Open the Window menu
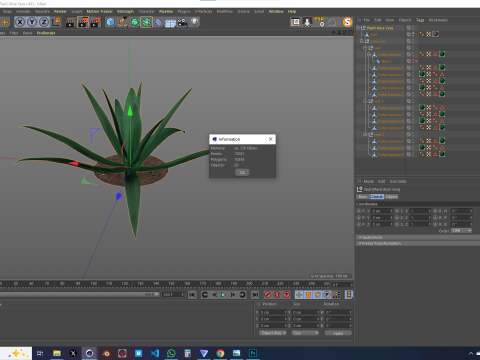The width and height of the screenshot is (480, 360). [x=276, y=11]
